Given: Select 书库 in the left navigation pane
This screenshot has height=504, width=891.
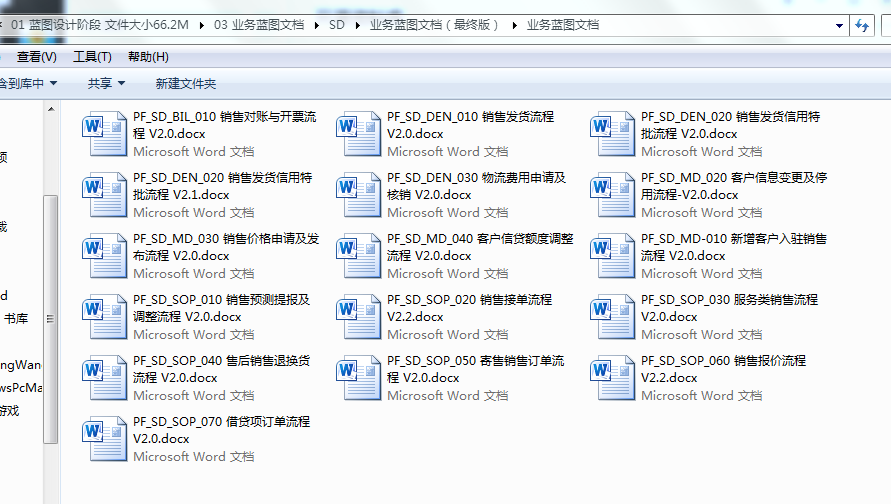Looking at the screenshot, I should (x=16, y=319).
